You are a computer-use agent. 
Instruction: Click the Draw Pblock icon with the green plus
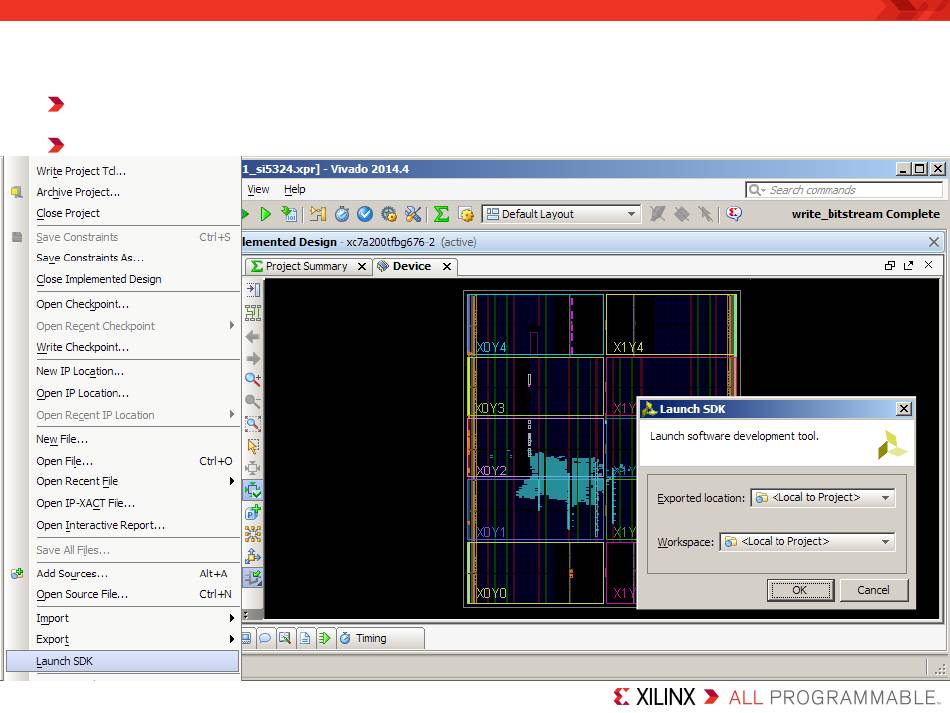coord(253,512)
